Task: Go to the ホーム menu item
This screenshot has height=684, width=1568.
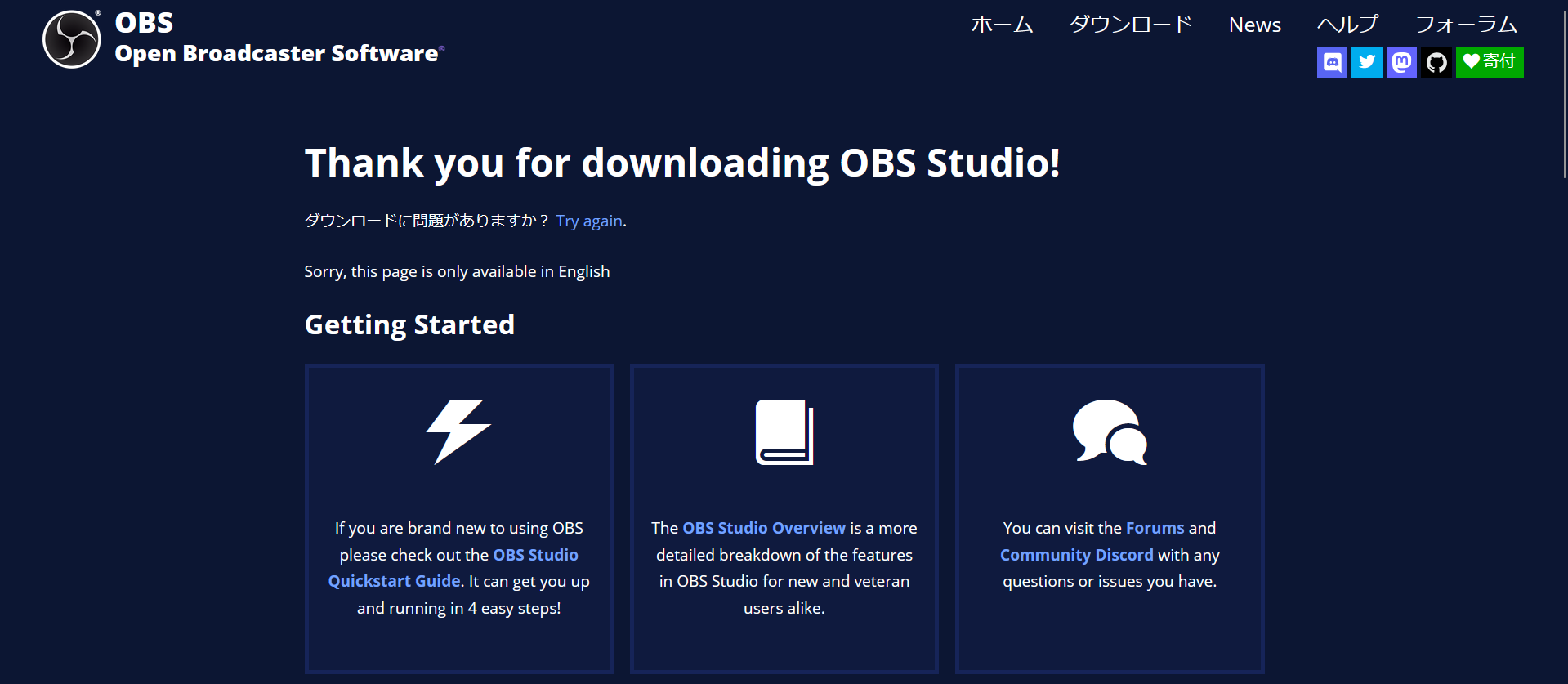Action: (x=1002, y=25)
